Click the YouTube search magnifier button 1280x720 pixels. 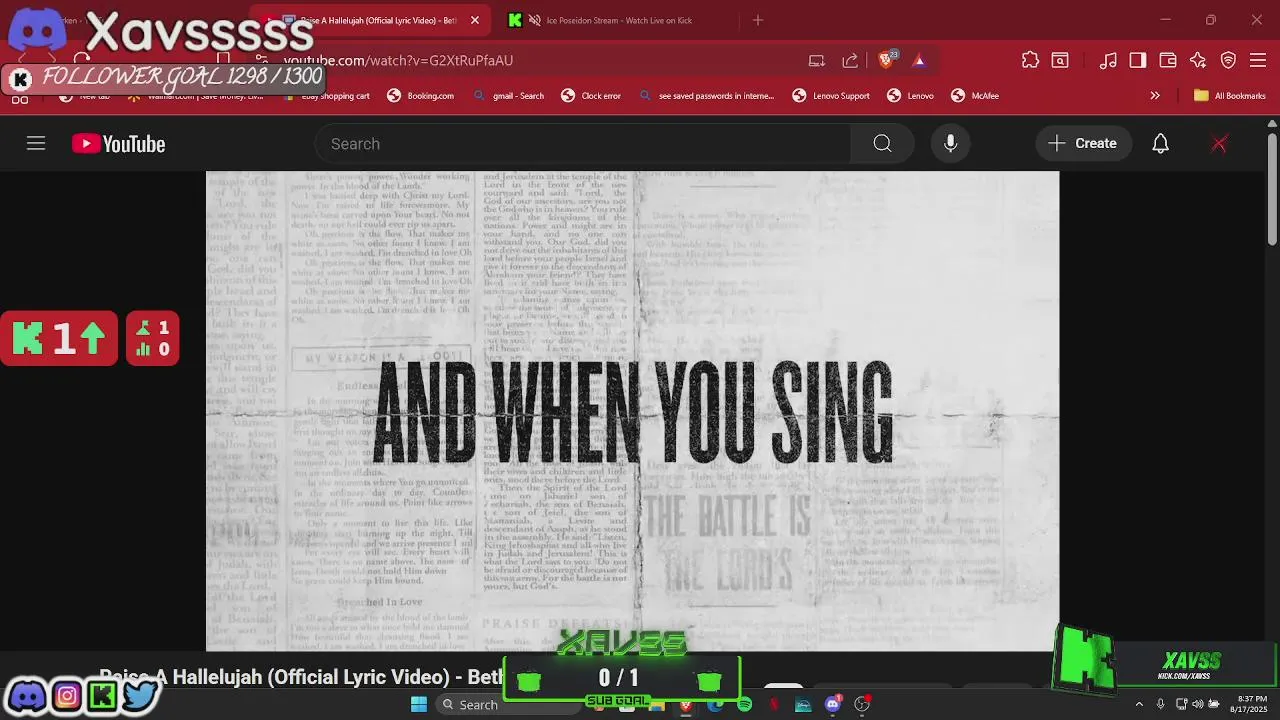click(x=882, y=144)
